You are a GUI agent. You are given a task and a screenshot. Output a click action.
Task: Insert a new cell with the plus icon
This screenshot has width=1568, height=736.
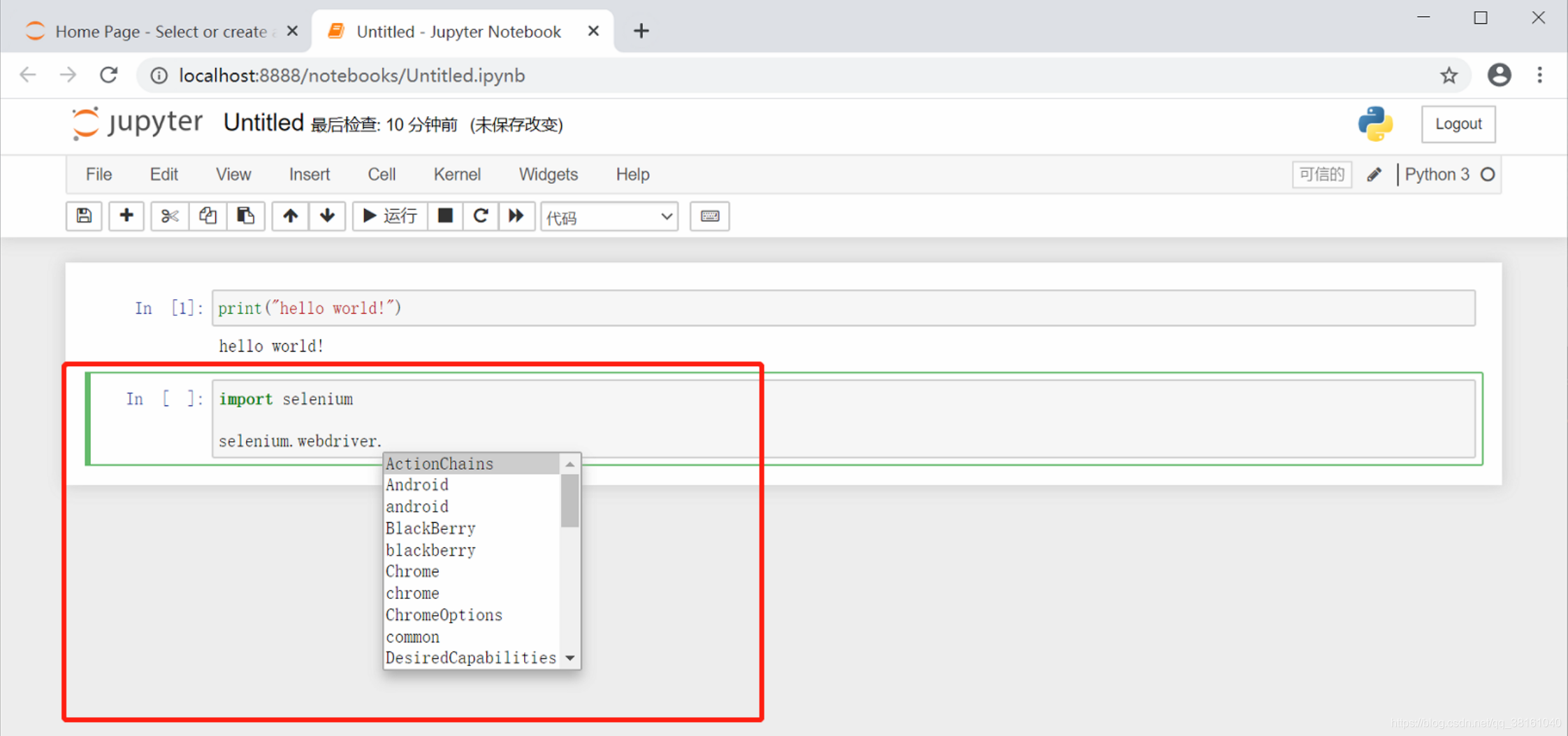126,217
